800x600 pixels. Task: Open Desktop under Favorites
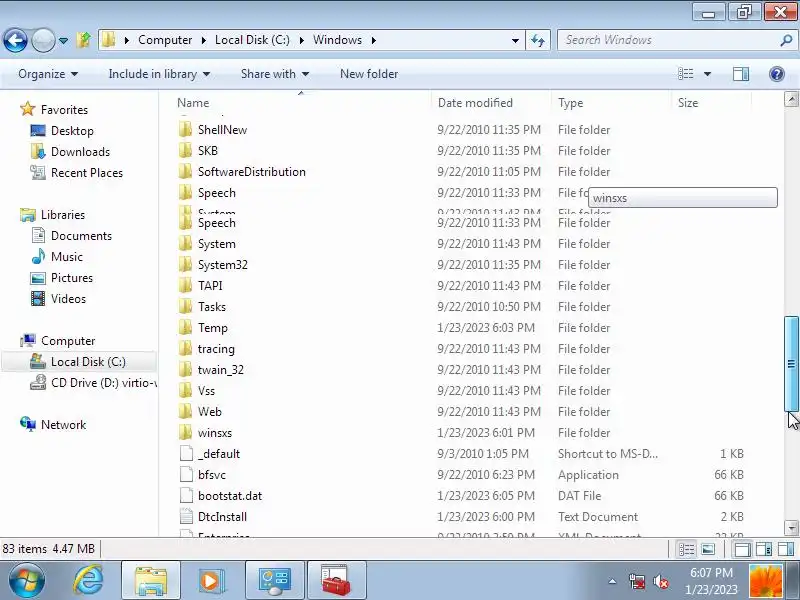[x=72, y=131]
